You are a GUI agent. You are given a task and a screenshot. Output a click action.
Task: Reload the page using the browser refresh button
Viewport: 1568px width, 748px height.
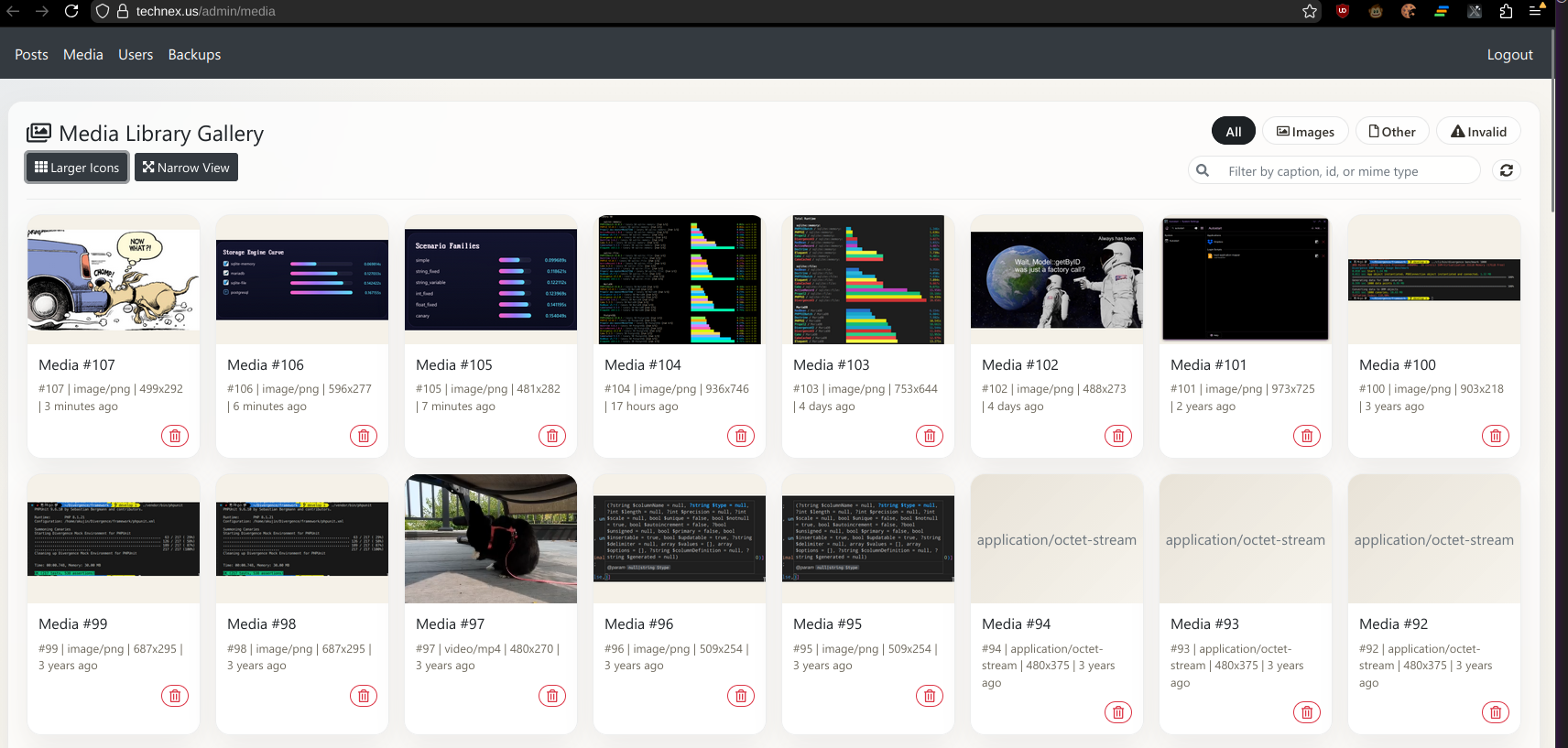click(x=71, y=12)
